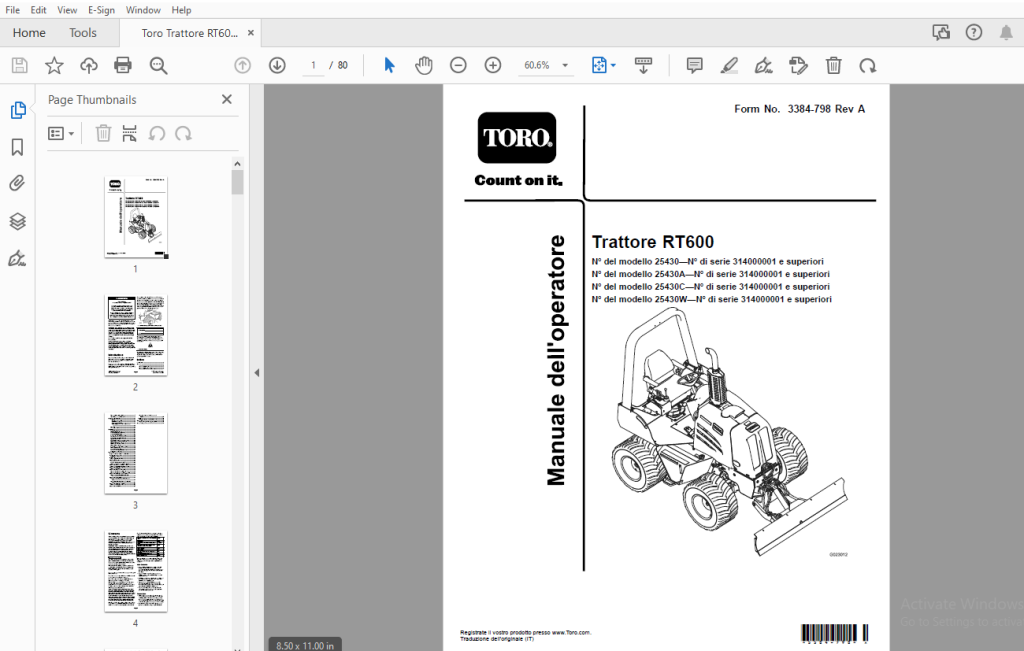Open the E-Sign menu

coord(101,10)
